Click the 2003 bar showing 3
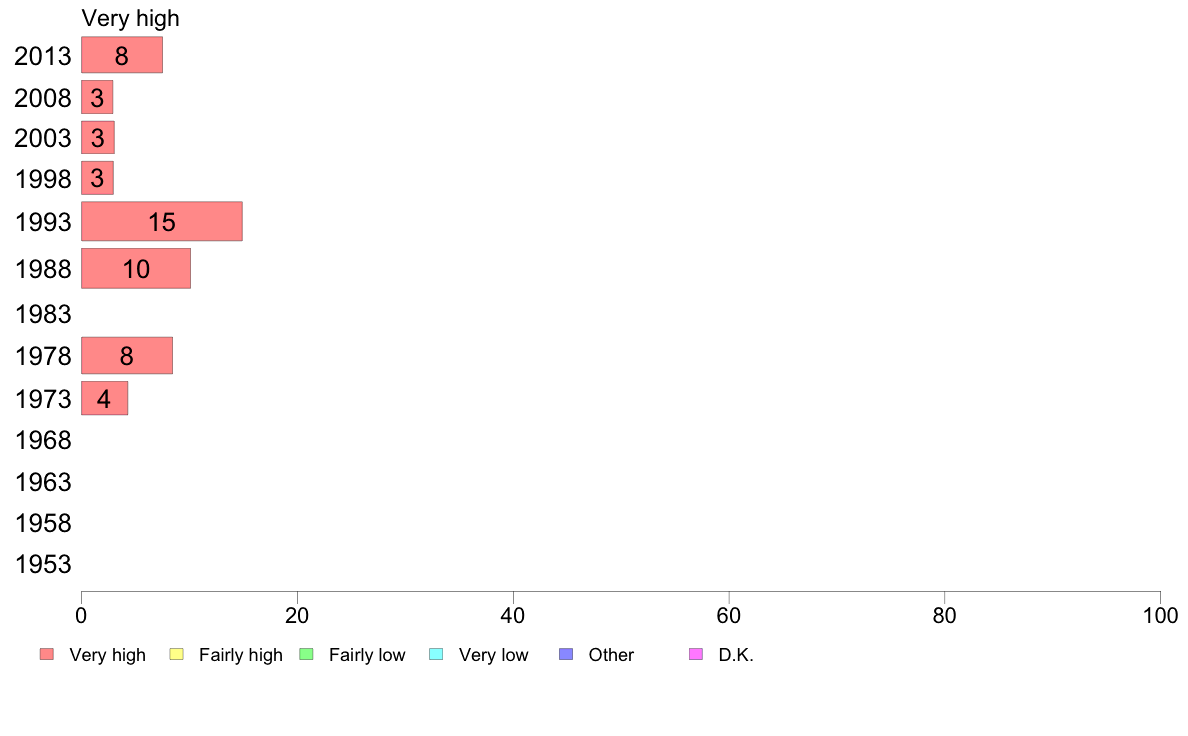This screenshot has height=736, width=1188. (98, 137)
